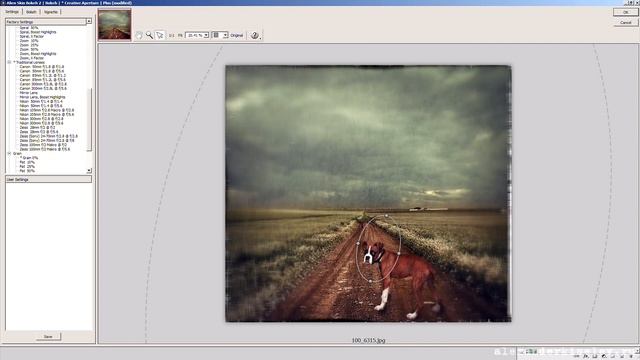Click the Original preview button

tap(237, 36)
